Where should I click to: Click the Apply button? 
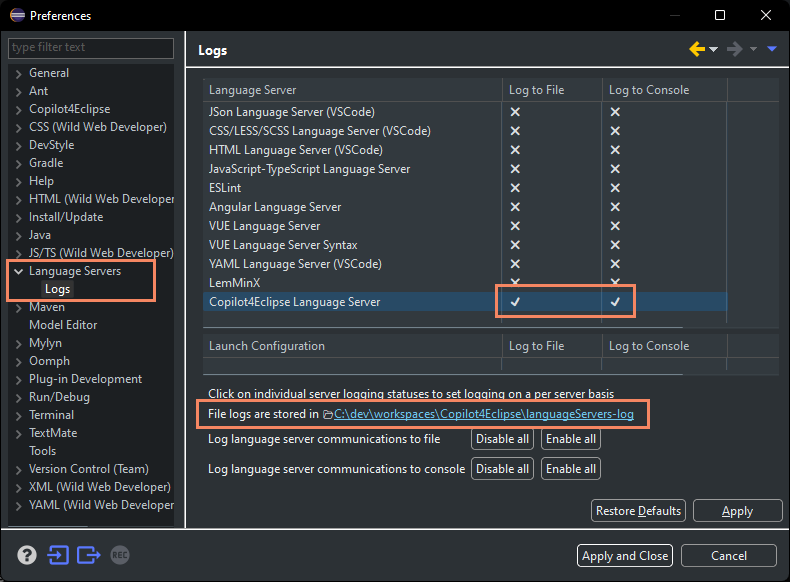[x=738, y=511]
